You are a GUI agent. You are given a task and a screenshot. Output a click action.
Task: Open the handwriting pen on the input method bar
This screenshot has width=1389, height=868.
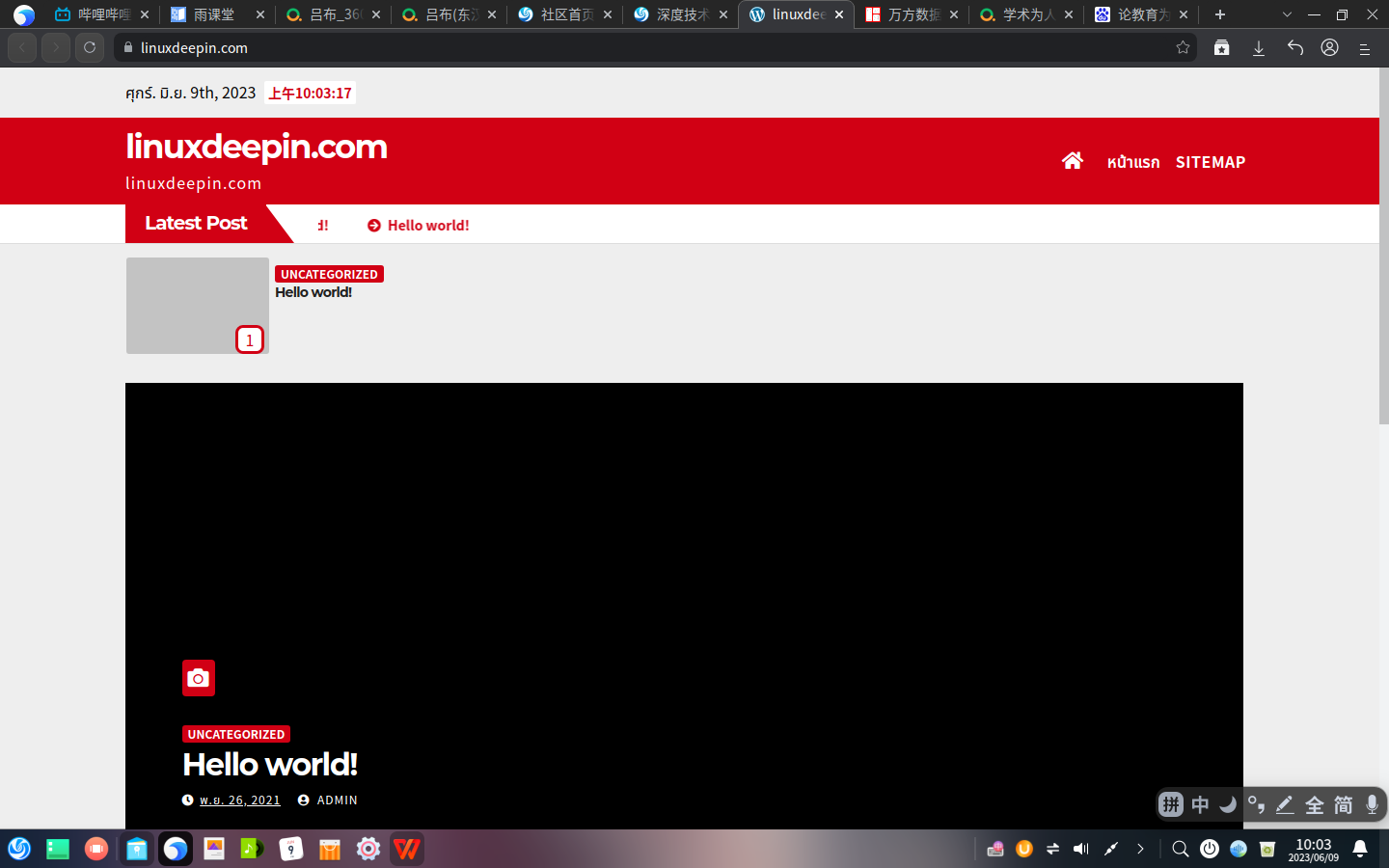tap(1285, 804)
